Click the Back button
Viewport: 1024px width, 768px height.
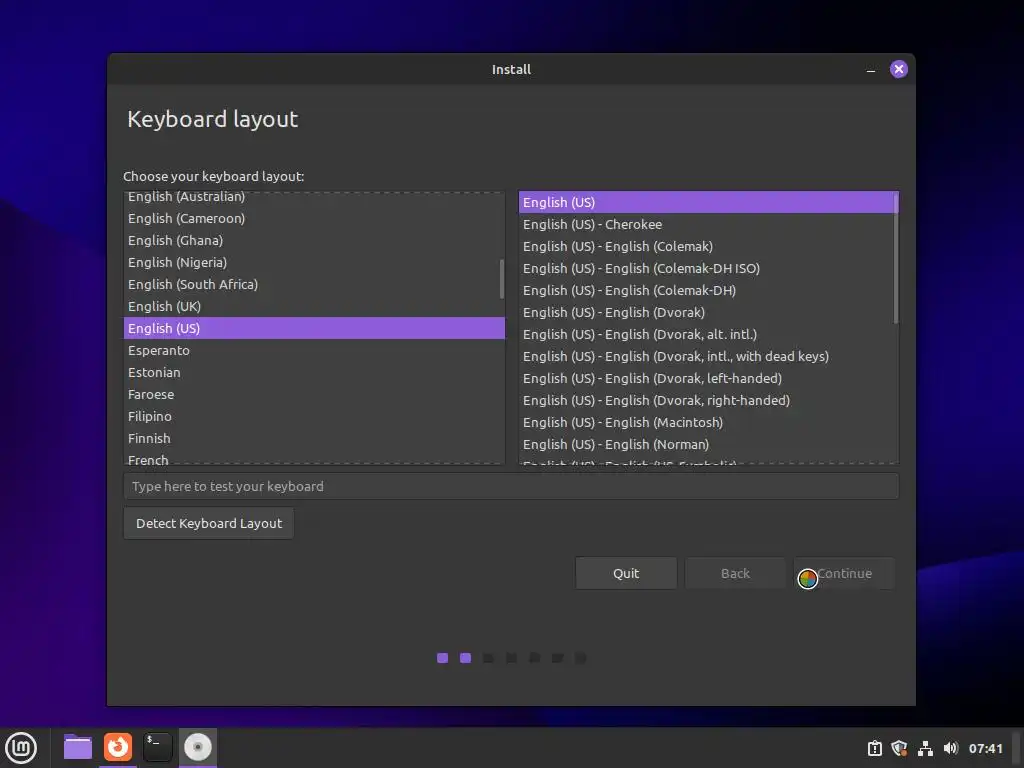(735, 573)
